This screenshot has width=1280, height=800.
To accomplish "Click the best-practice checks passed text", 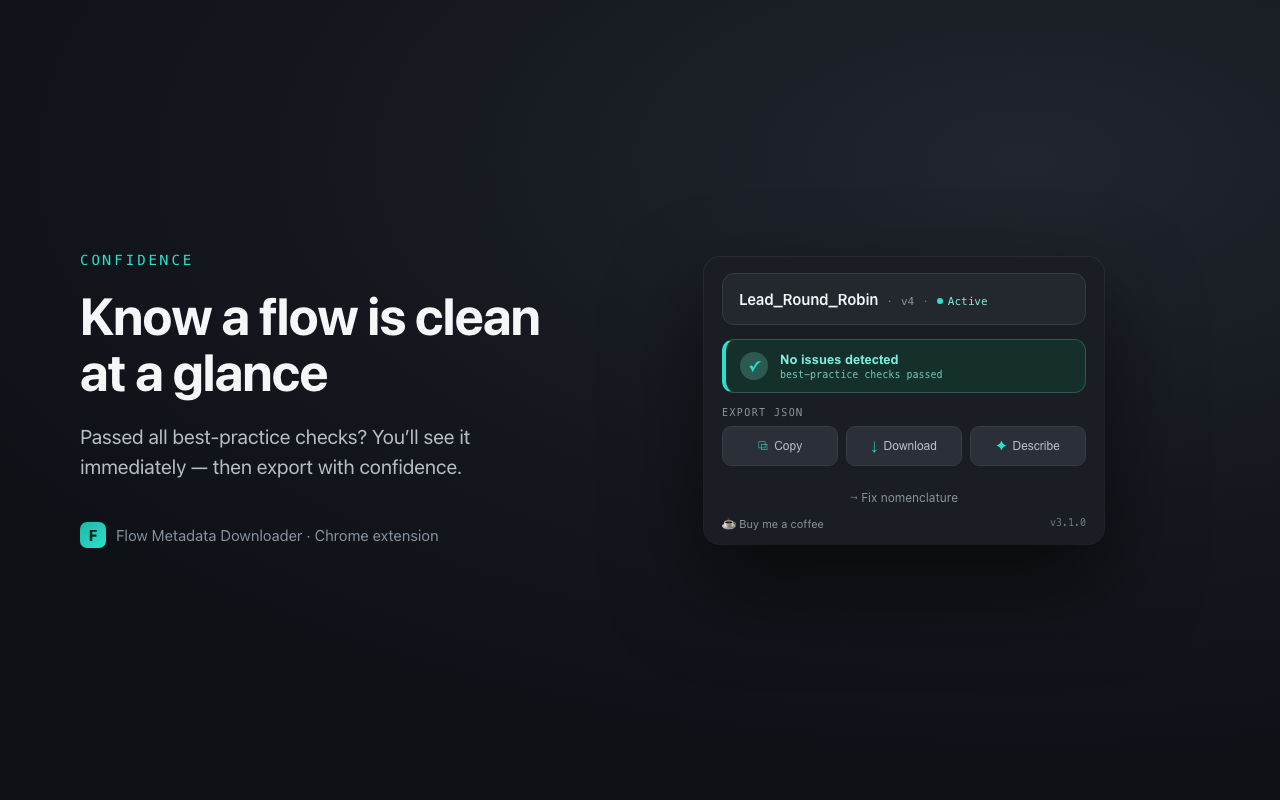I will click(x=861, y=375).
